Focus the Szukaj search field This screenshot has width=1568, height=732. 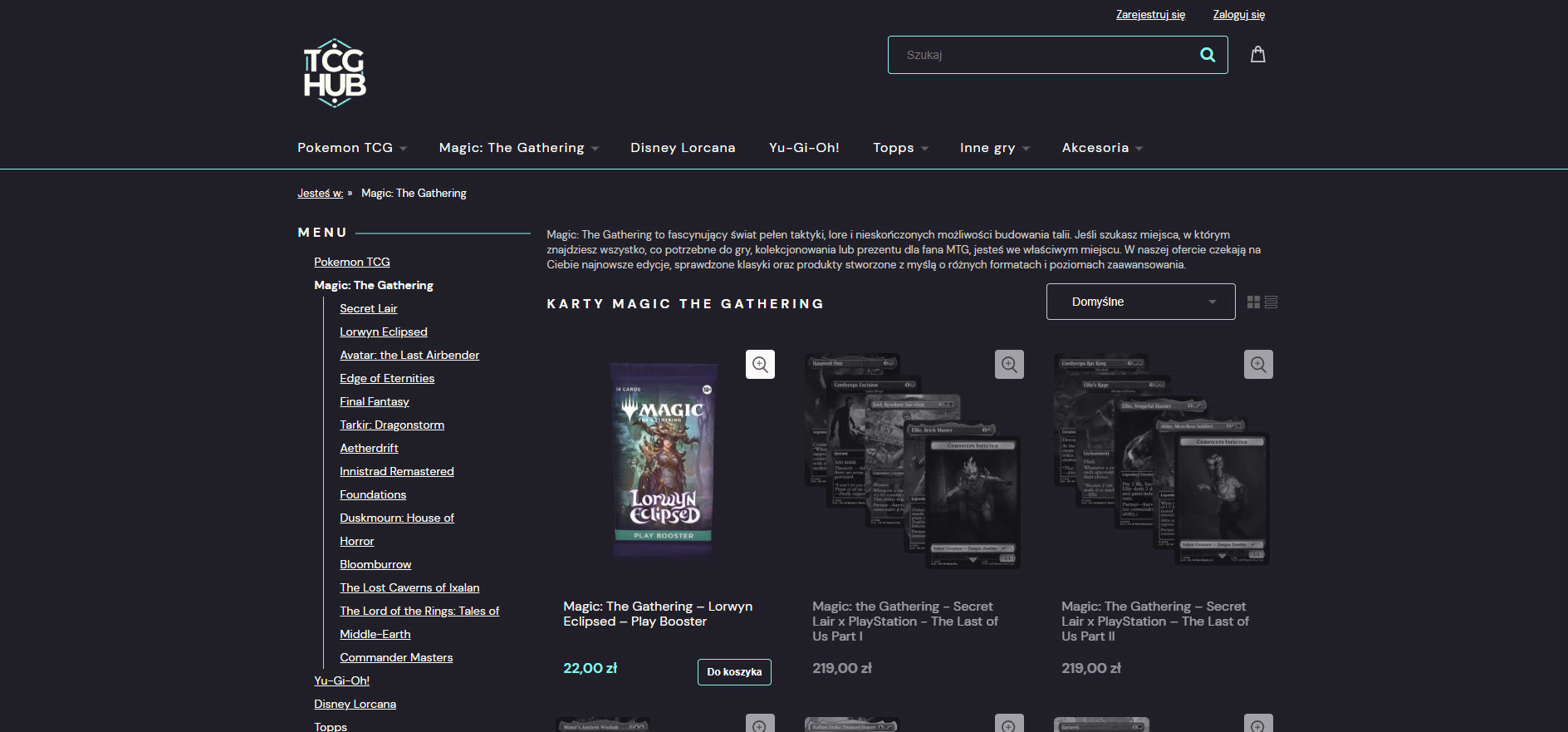tap(1042, 55)
